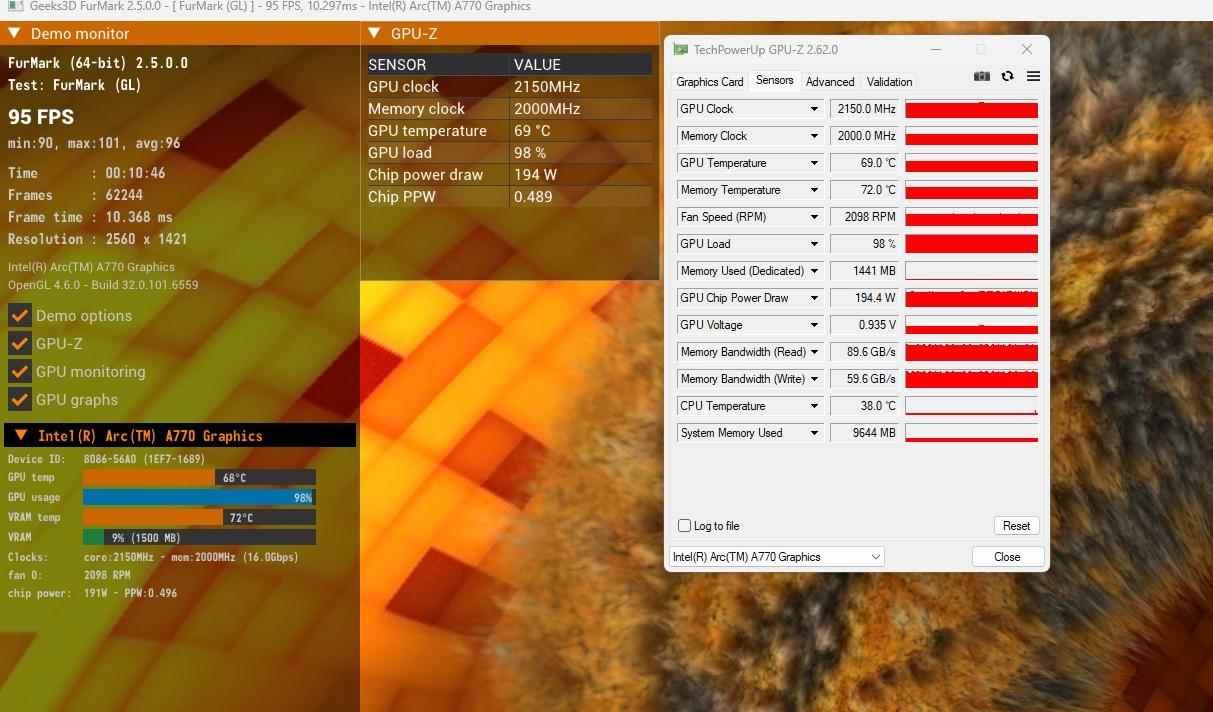
Task: Open the GPU-Z hamburger menu
Action: click(x=1033, y=76)
